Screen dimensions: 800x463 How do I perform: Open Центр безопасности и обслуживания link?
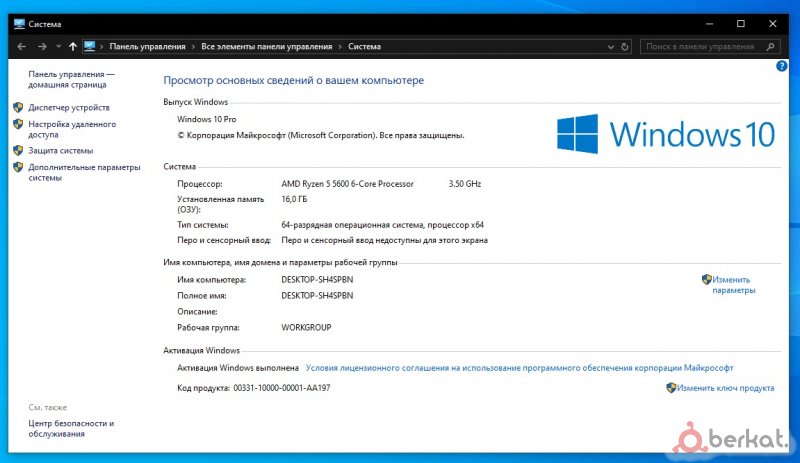point(71,428)
